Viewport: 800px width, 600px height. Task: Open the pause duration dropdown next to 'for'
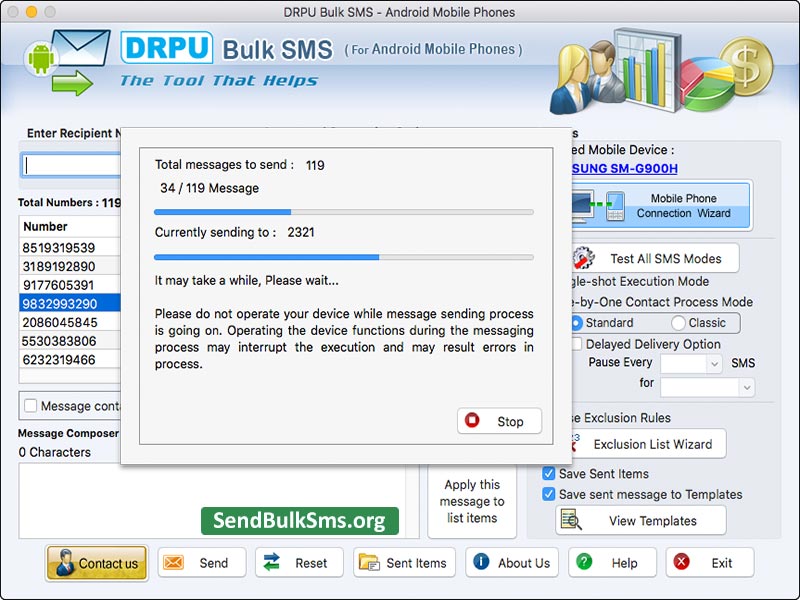tap(707, 384)
